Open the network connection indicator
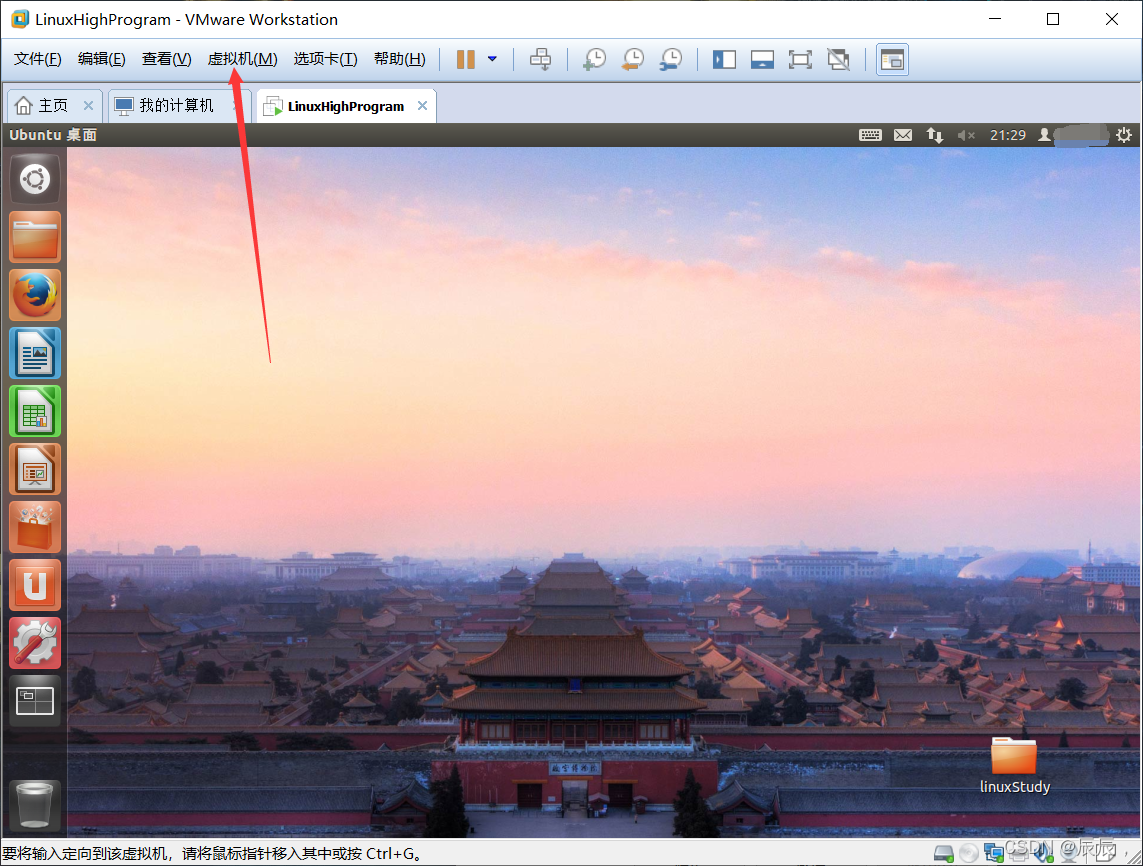The width and height of the screenshot is (1143, 866). pos(935,135)
